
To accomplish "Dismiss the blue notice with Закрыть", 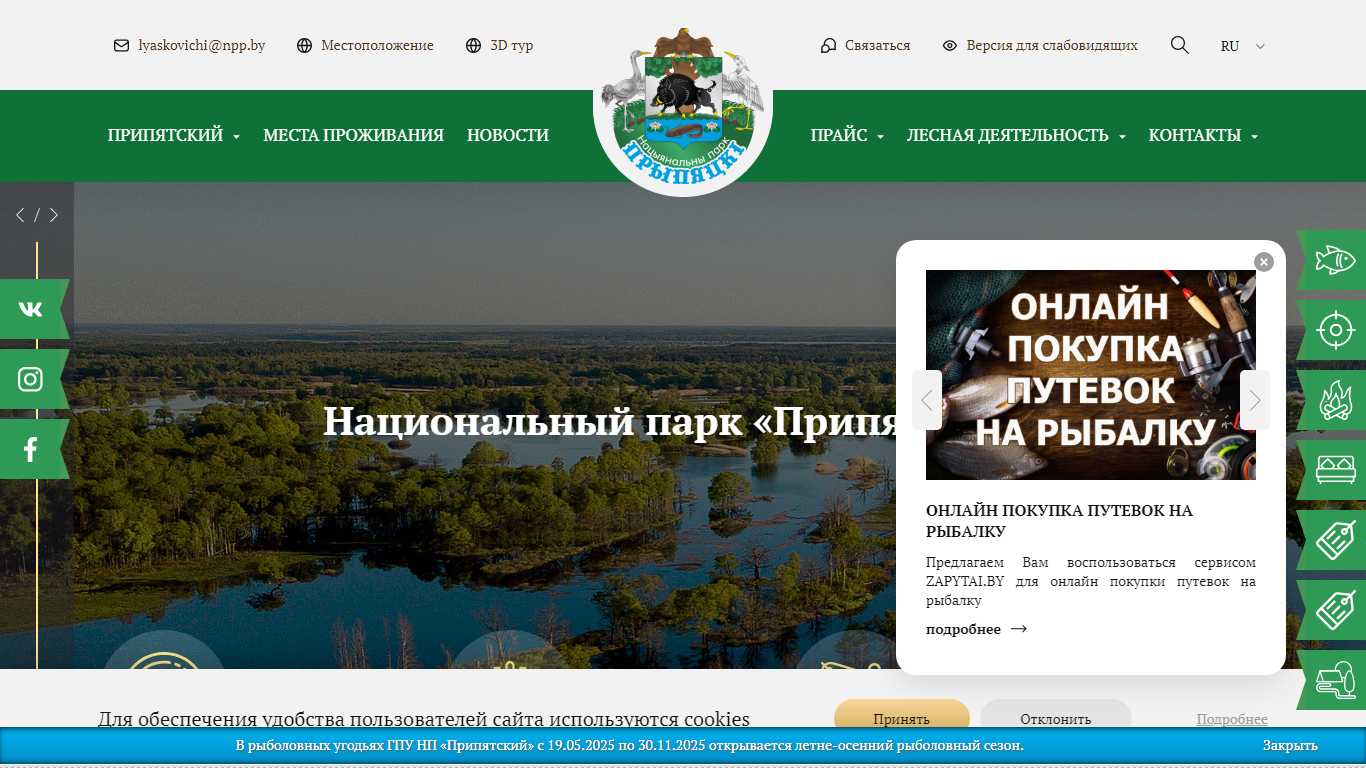I will click(x=1290, y=746).
